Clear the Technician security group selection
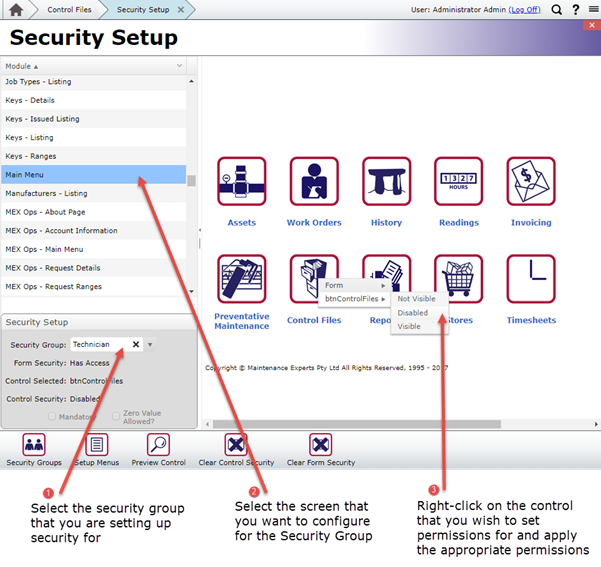The width and height of the screenshot is (601, 567). pyautogui.click(x=136, y=344)
